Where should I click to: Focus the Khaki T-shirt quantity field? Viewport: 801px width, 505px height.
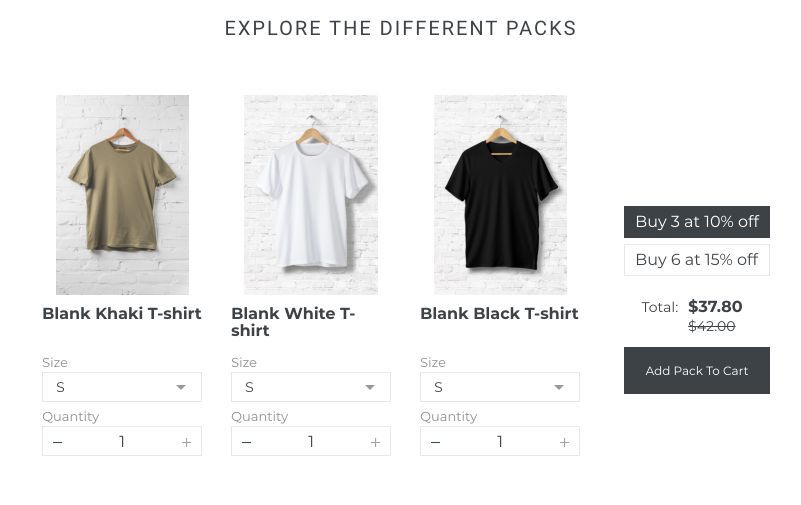(x=122, y=442)
